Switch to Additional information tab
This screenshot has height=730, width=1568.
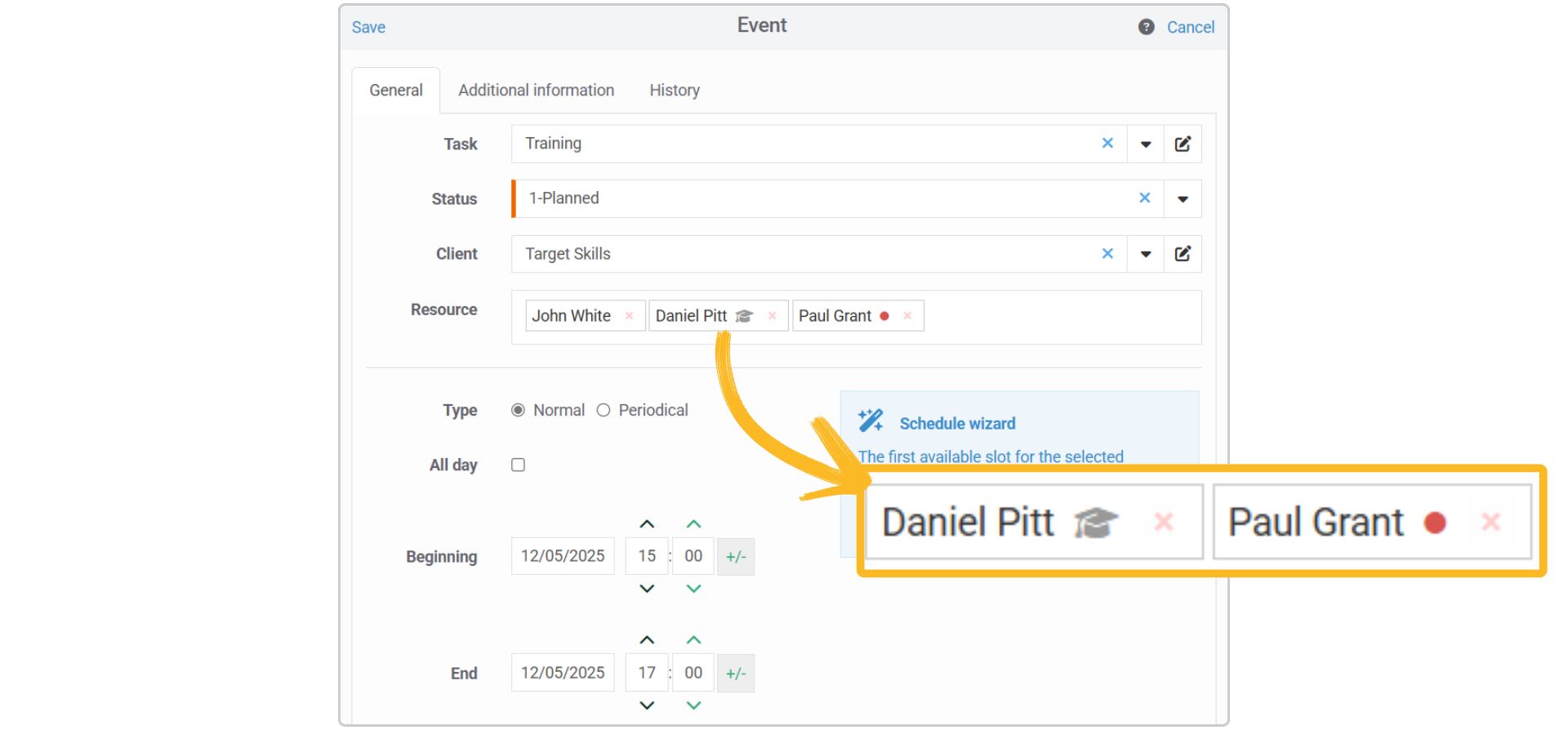(536, 91)
